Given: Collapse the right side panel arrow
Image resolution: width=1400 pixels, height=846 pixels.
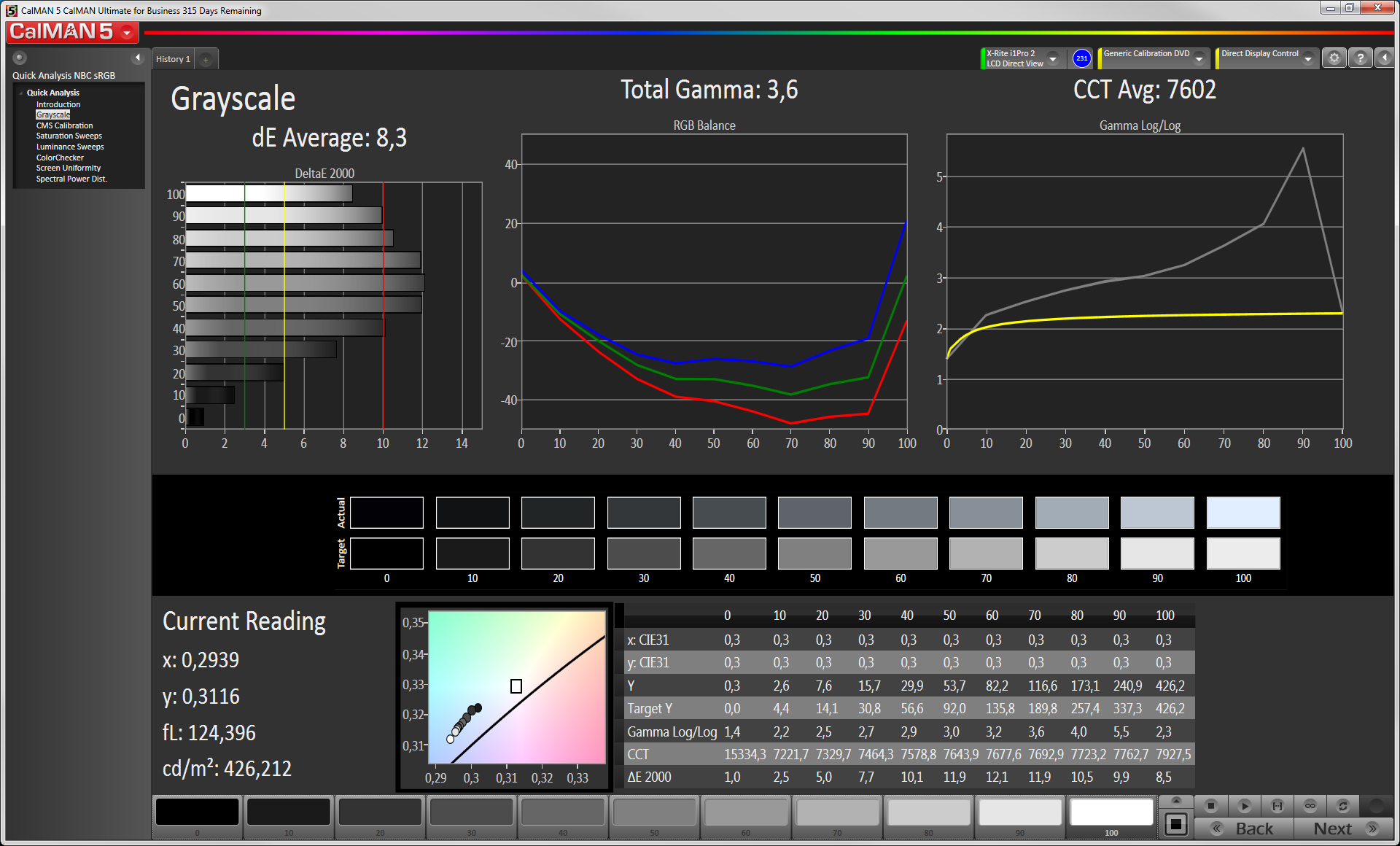Looking at the screenshot, I should point(1385,58).
